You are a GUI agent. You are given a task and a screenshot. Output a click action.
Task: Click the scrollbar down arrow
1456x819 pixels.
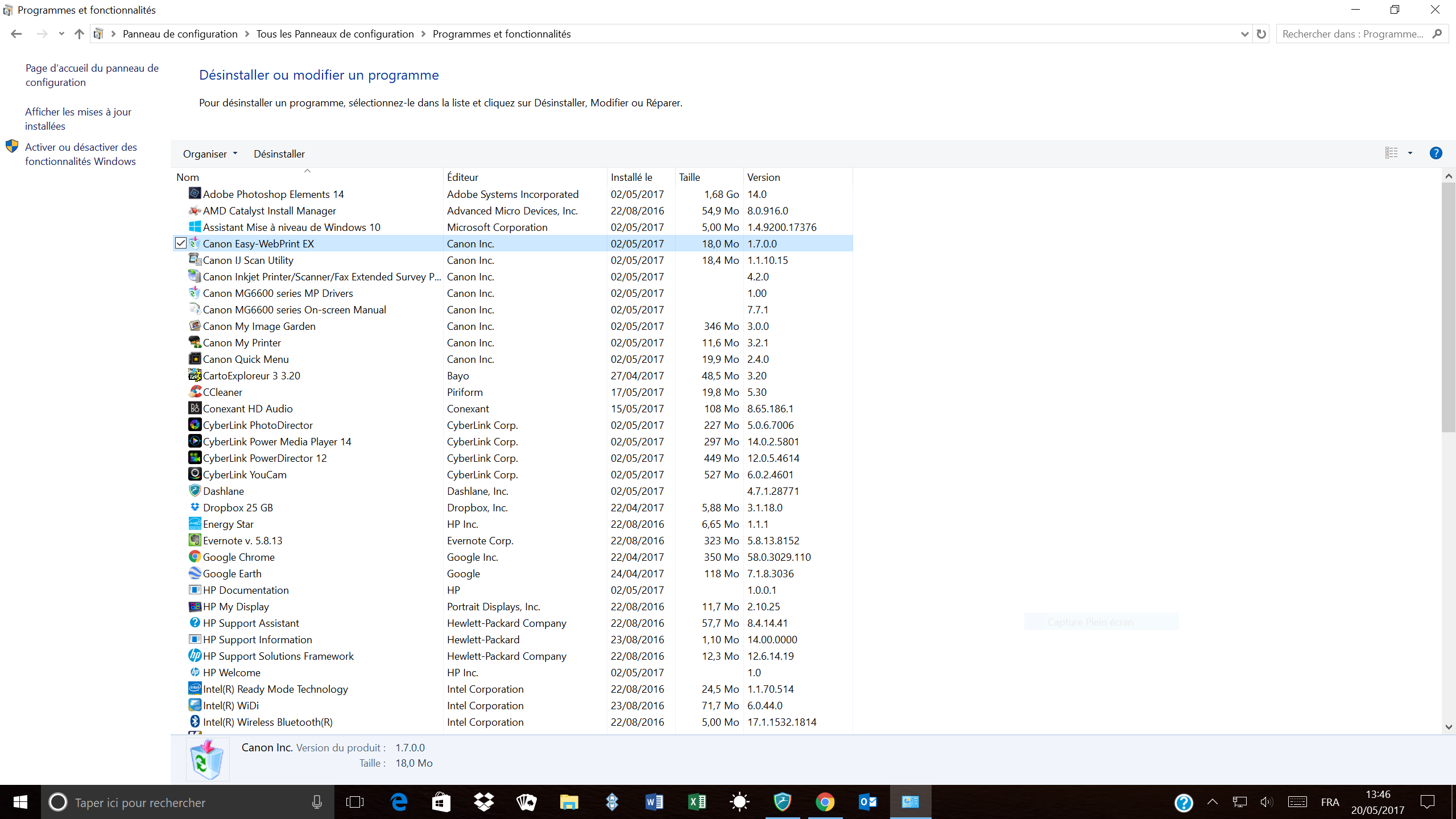(x=1449, y=726)
